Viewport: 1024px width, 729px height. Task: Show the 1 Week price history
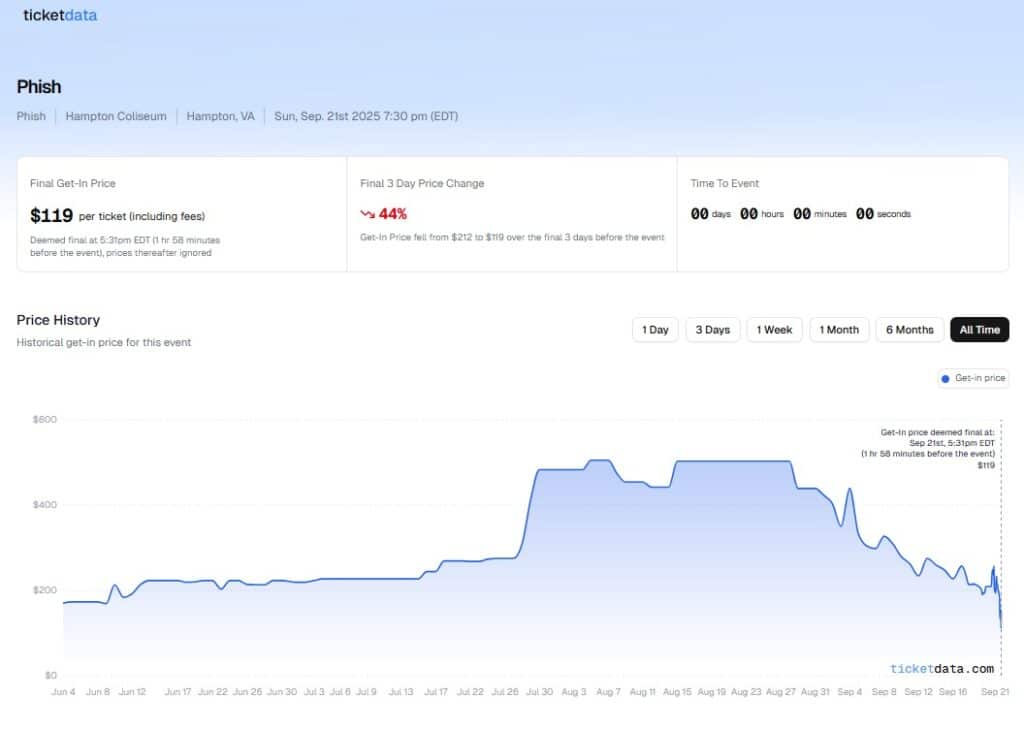pos(774,330)
